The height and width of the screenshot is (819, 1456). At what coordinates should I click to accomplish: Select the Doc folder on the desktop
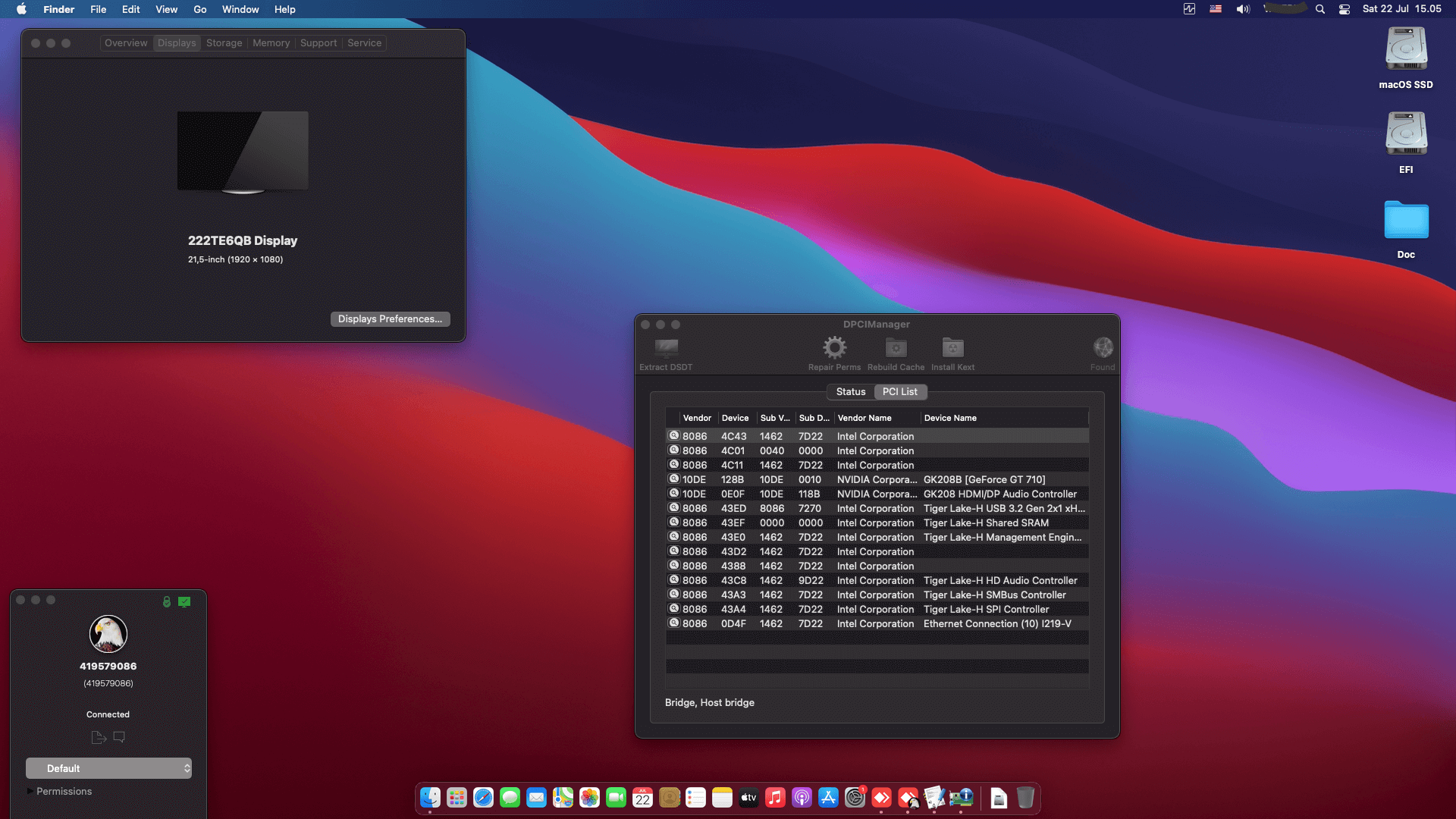pyautogui.click(x=1406, y=229)
